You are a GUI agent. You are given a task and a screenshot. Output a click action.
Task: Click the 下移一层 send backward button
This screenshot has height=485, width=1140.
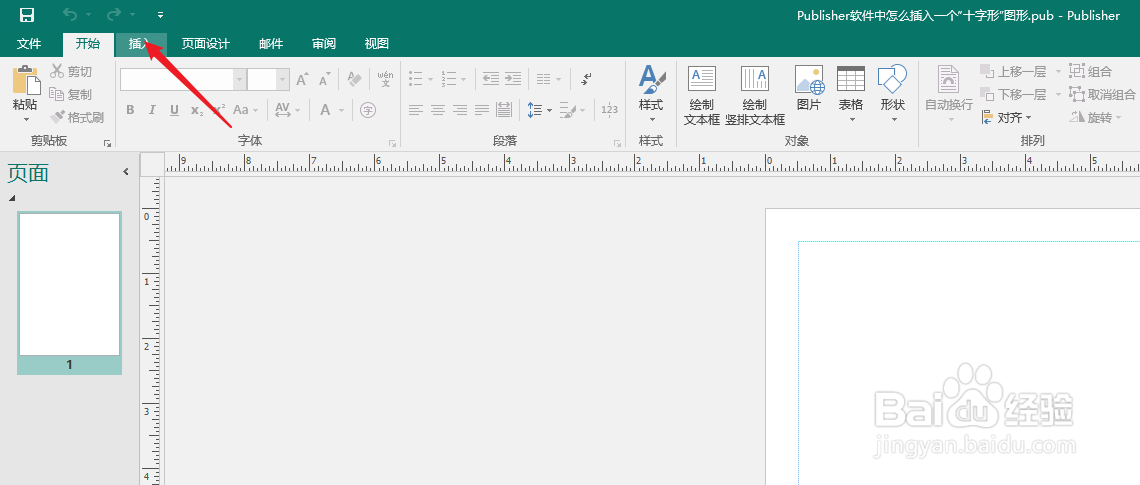coord(1013,95)
